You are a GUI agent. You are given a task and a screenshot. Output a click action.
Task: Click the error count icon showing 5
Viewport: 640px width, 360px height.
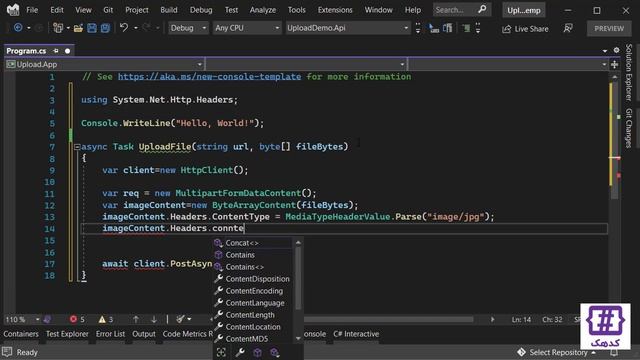coord(73,319)
